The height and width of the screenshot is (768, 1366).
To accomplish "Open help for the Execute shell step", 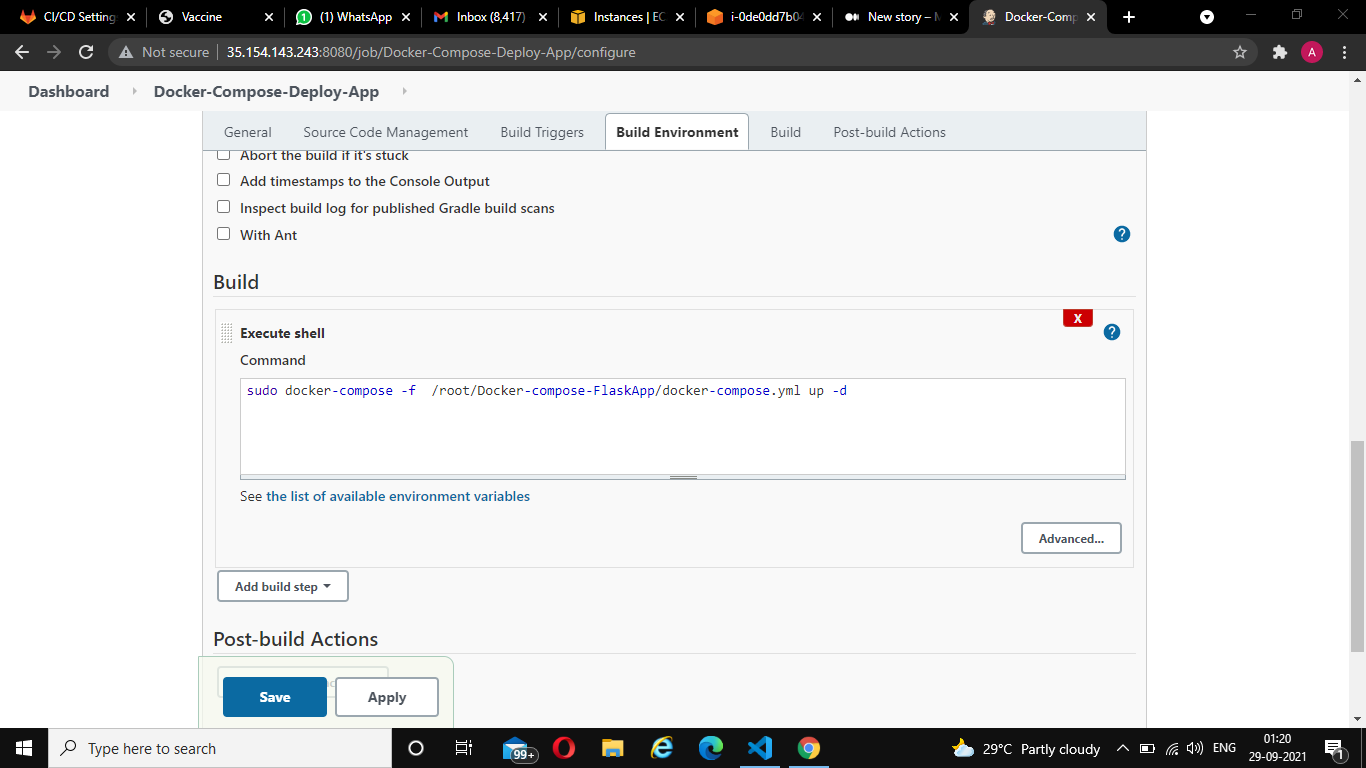I will click(x=1111, y=331).
